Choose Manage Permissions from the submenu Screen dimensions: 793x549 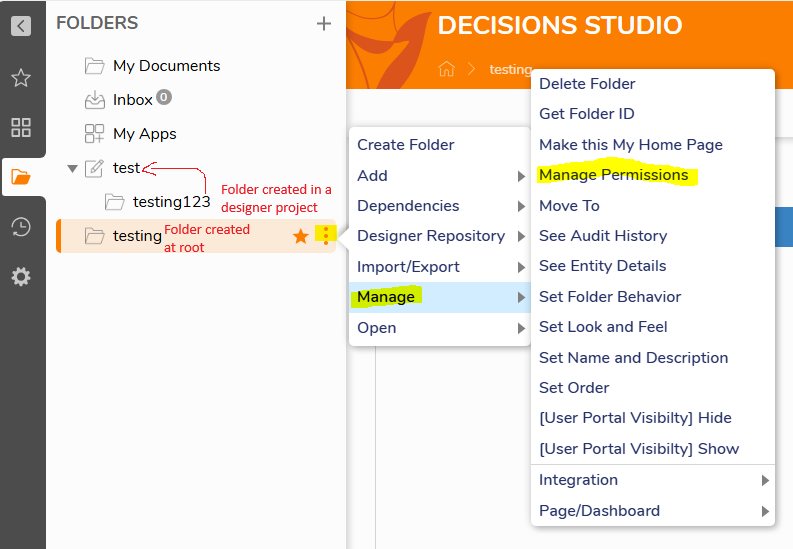click(613, 175)
